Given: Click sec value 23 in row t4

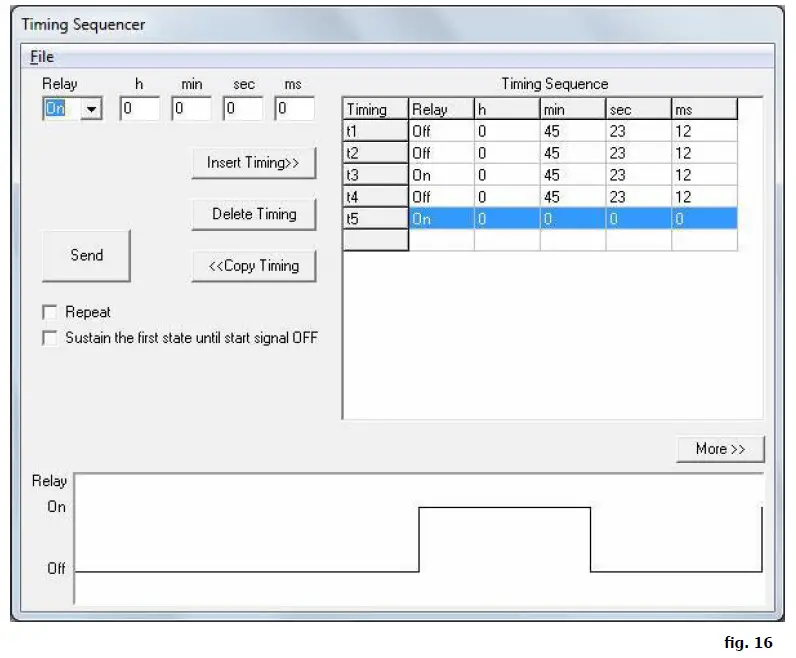Looking at the screenshot, I should (639, 197).
